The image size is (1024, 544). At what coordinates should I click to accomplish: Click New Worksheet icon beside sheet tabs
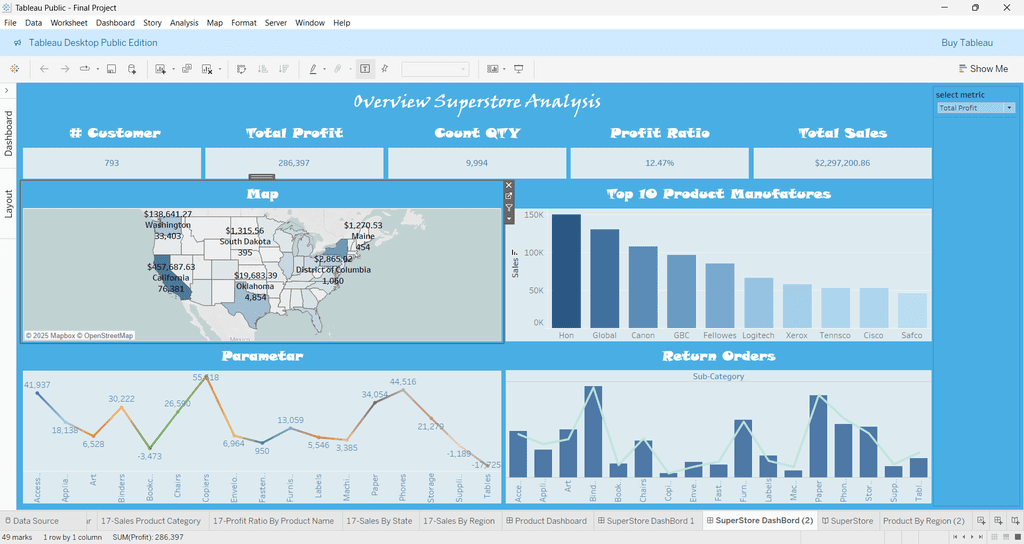[x=981, y=520]
